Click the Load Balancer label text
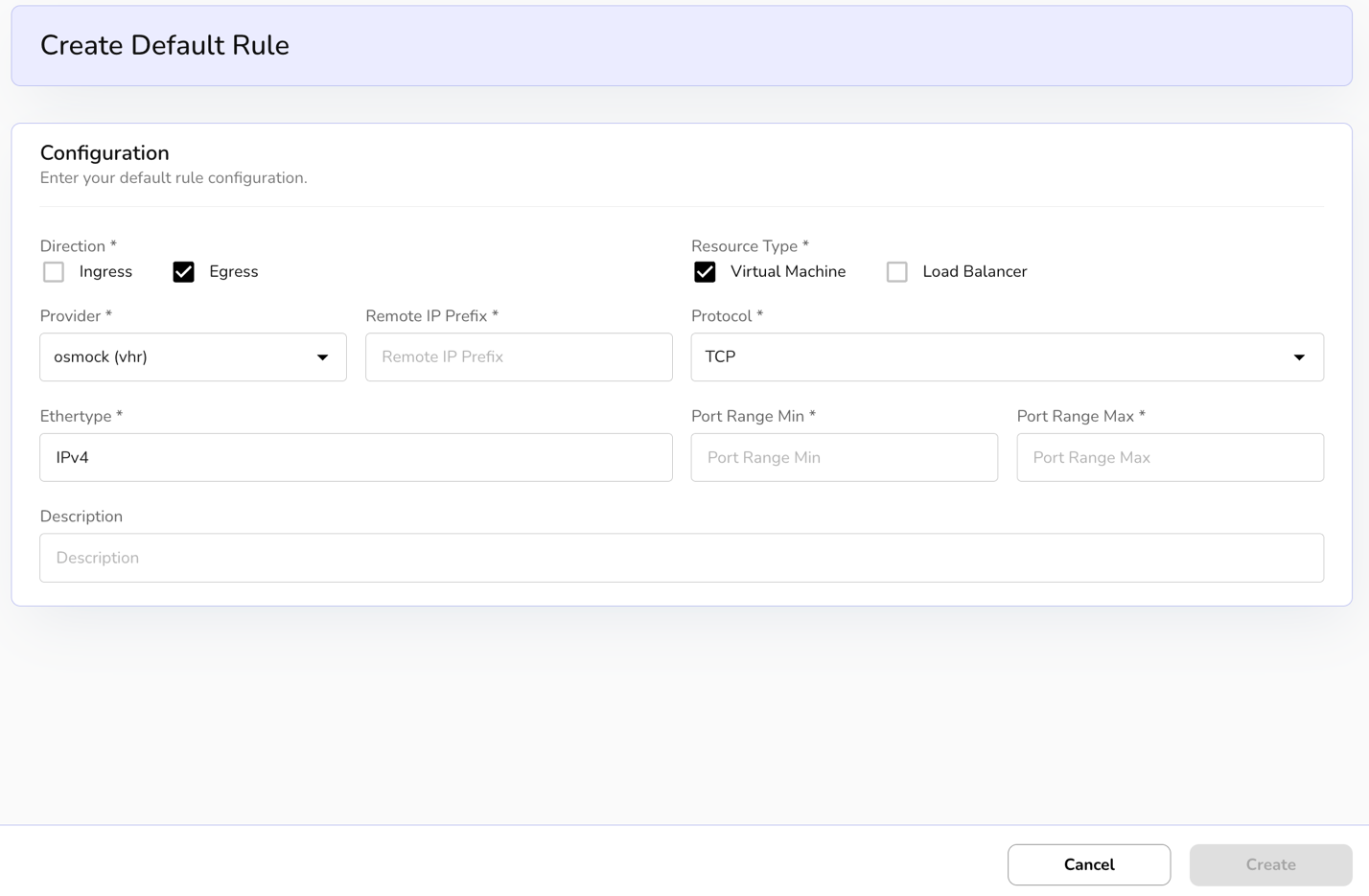 974,272
